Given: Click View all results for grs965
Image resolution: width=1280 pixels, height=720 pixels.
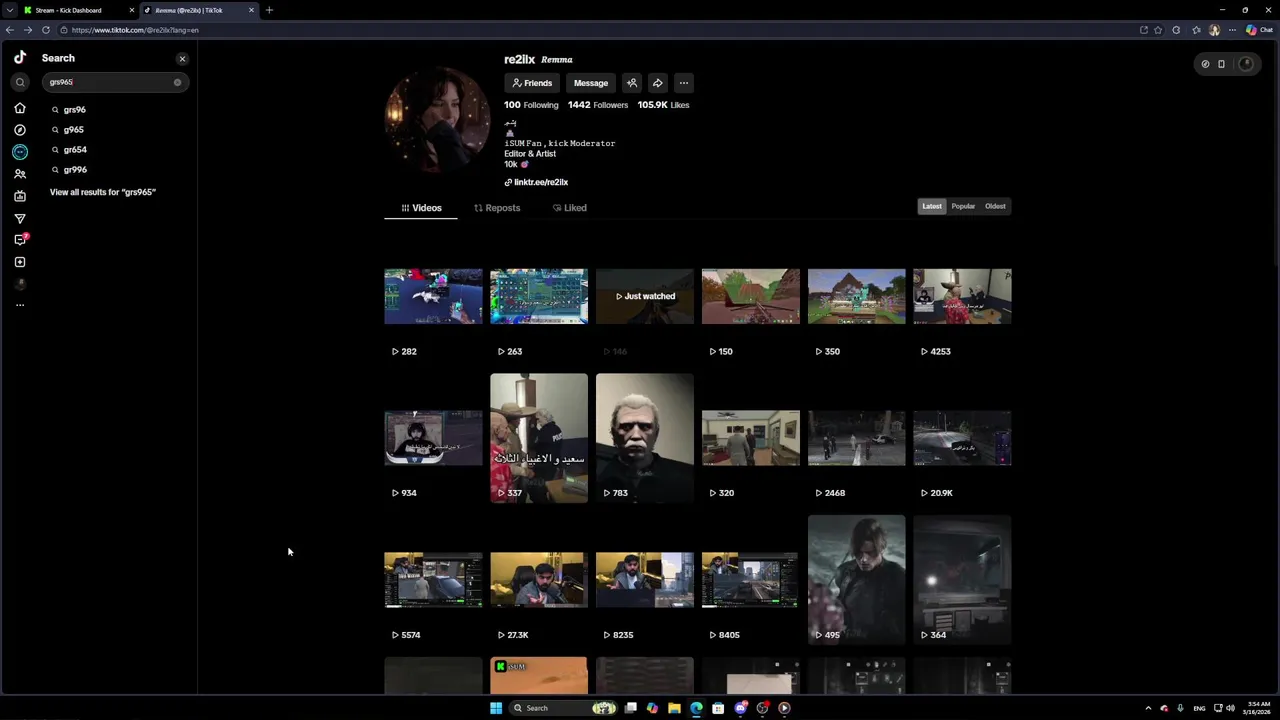Looking at the screenshot, I should 103,192.
